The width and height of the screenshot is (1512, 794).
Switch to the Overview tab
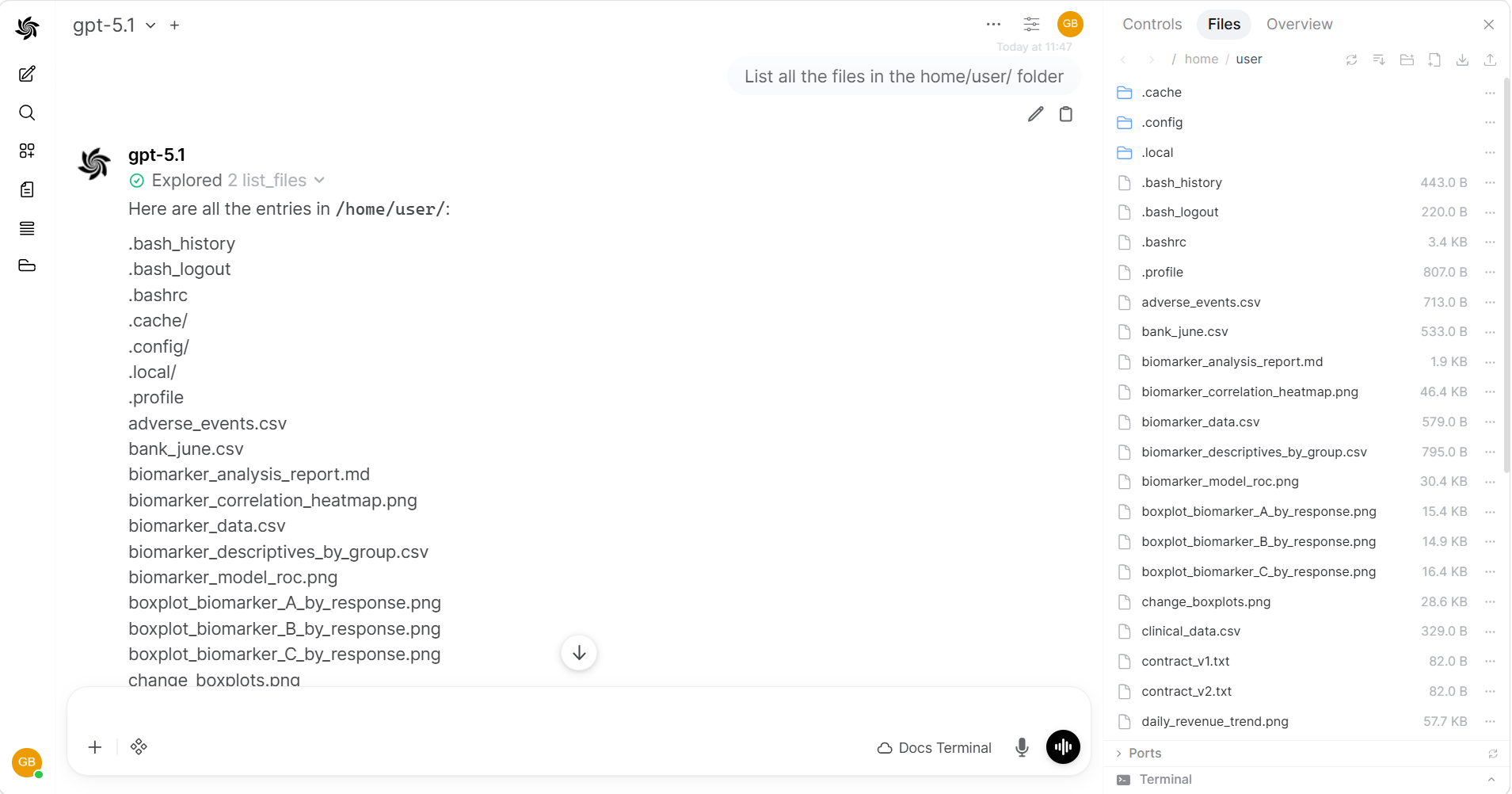coord(1299,25)
